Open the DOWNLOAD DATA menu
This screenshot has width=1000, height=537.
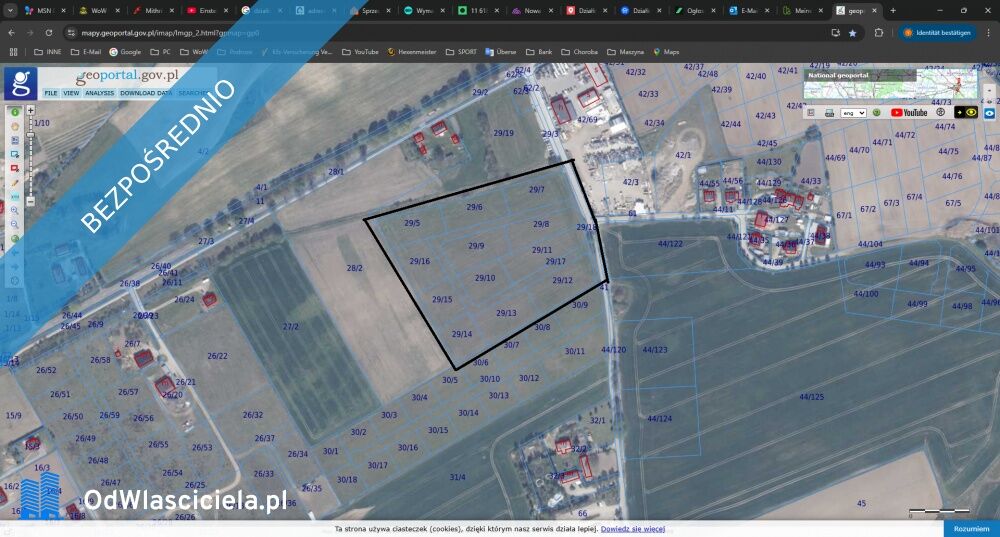(146, 93)
